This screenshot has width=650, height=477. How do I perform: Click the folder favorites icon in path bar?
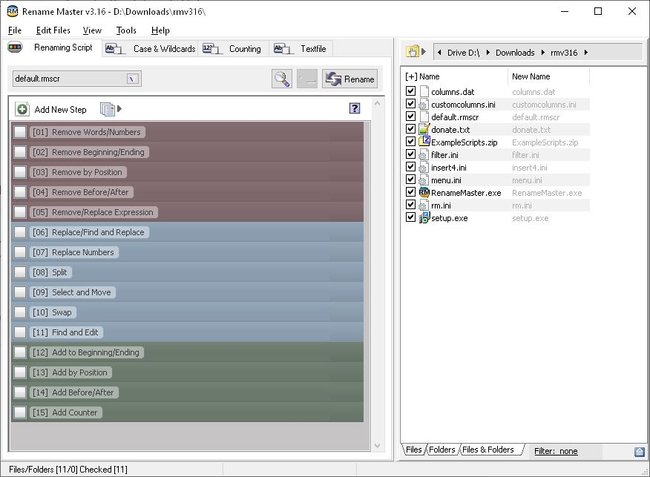coord(412,52)
